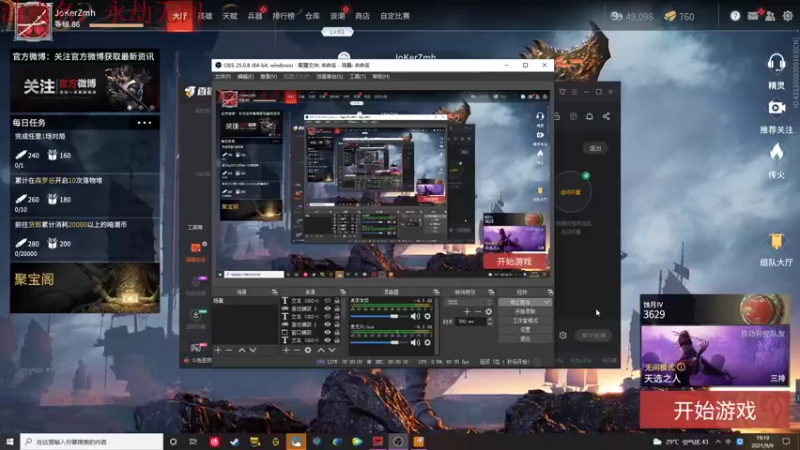Open 麦克风/Aux mixer settings gear

(428, 342)
